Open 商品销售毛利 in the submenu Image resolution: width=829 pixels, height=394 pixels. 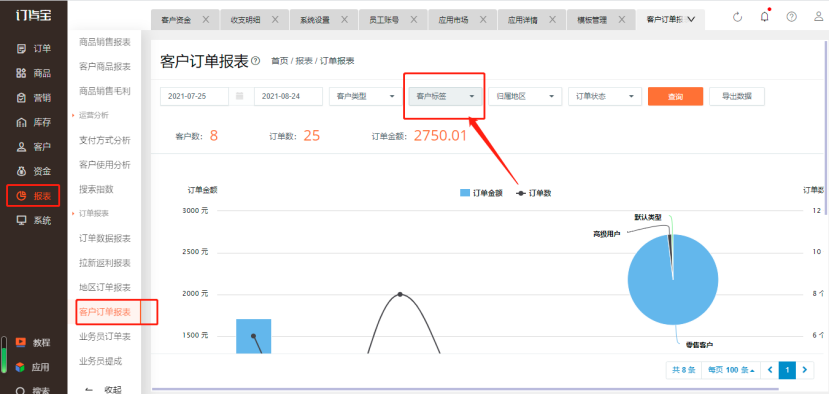click(105, 91)
